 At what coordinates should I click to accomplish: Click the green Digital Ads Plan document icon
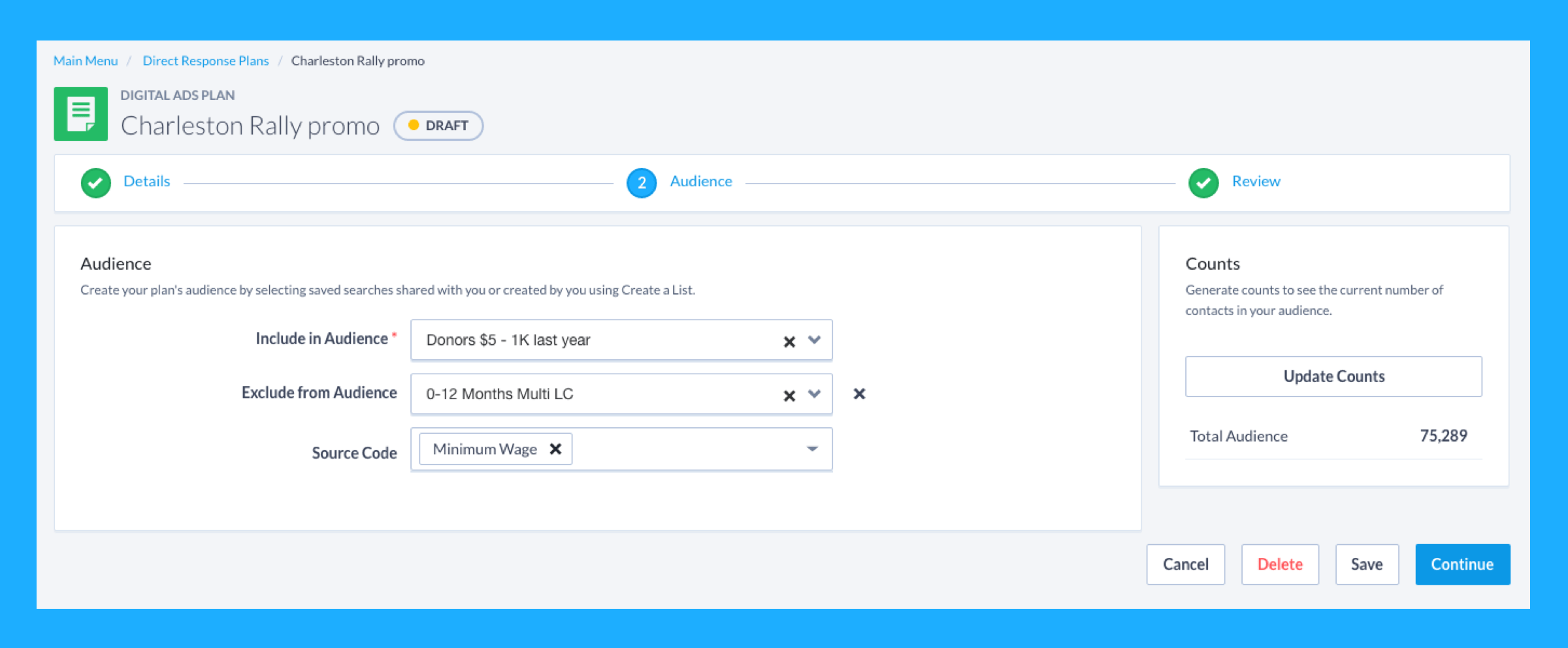click(80, 114)
